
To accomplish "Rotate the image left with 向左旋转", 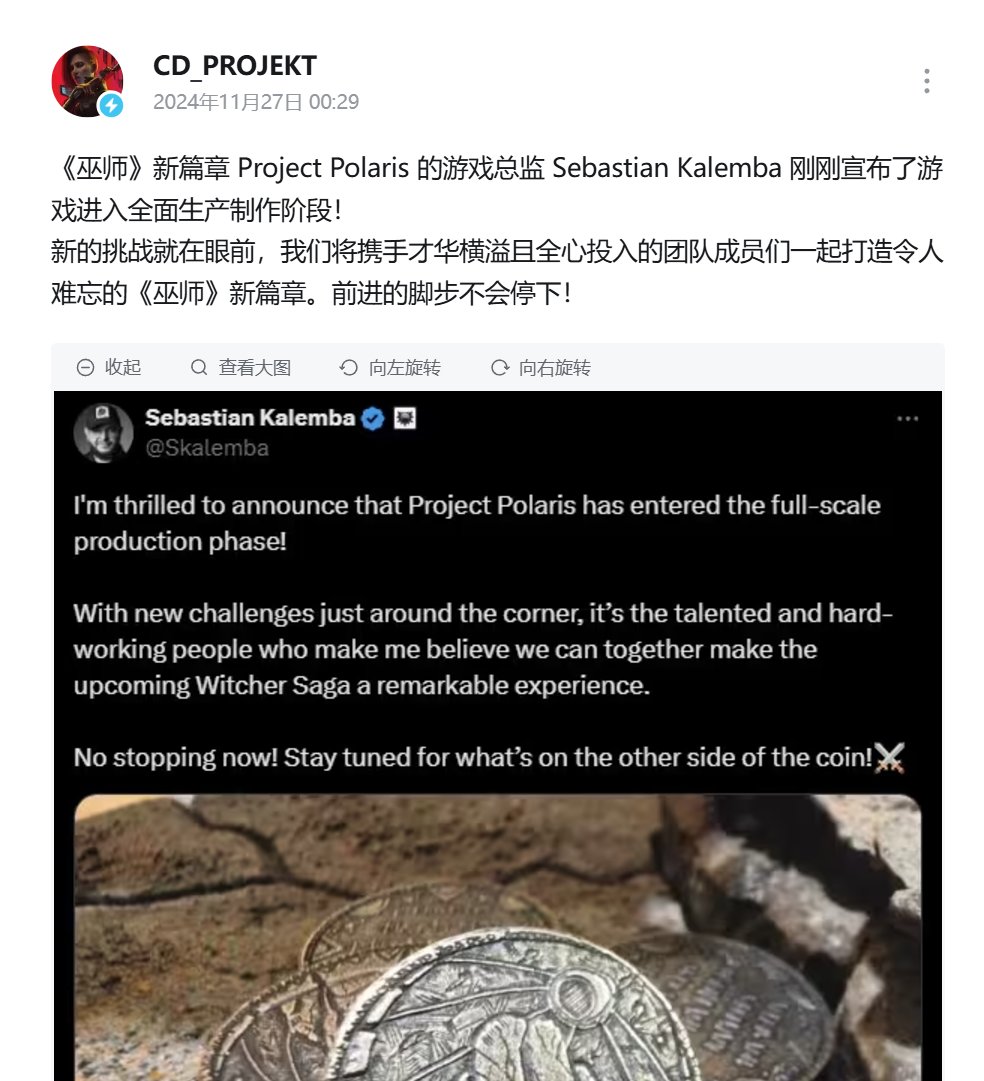I will coord(390,367).
